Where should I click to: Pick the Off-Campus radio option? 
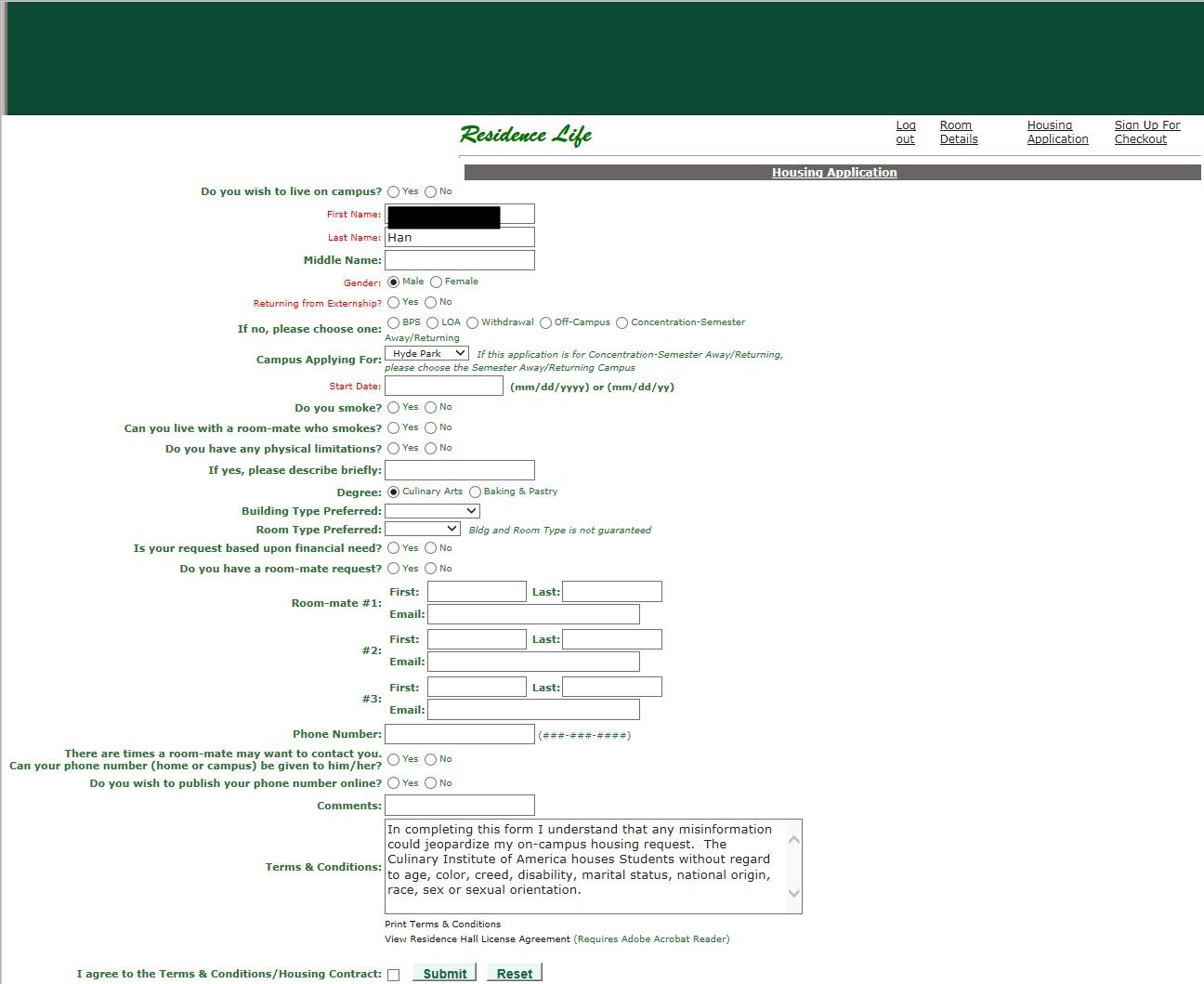tap(546, 322)
